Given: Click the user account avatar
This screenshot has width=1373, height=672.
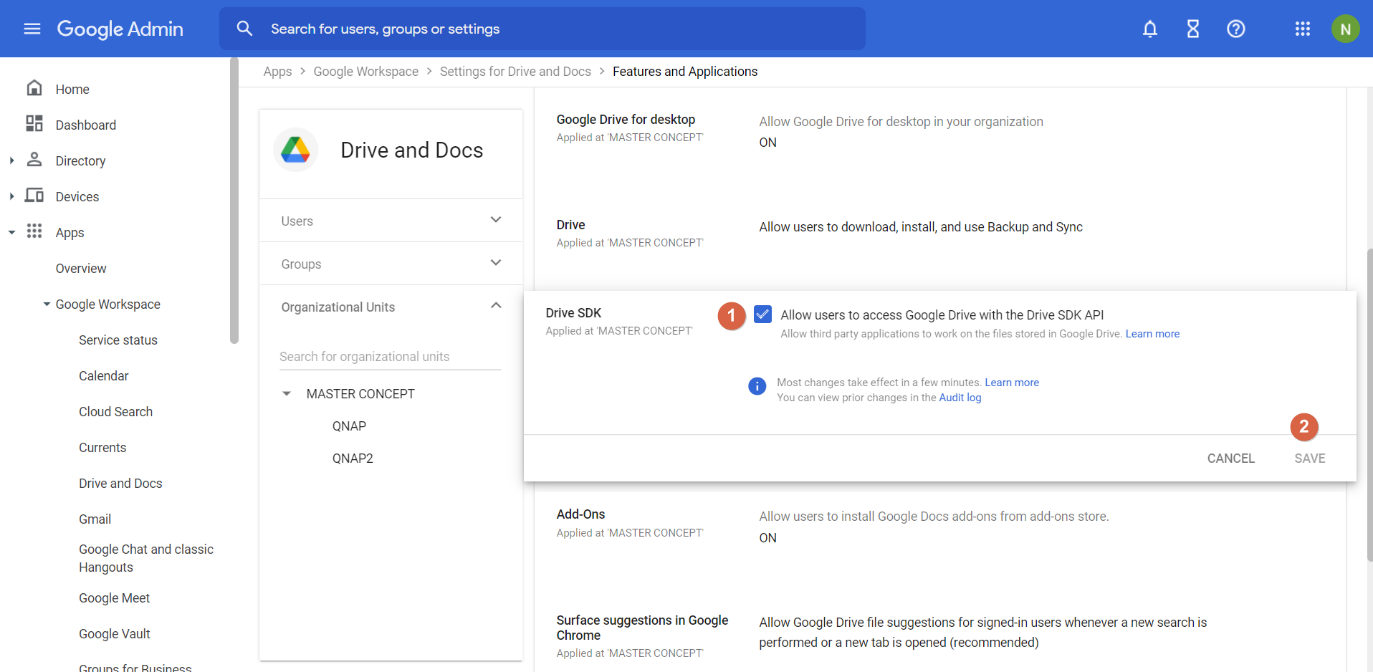Looking at the screenshot, I should pyautogui.click(x=1345, y=29).
